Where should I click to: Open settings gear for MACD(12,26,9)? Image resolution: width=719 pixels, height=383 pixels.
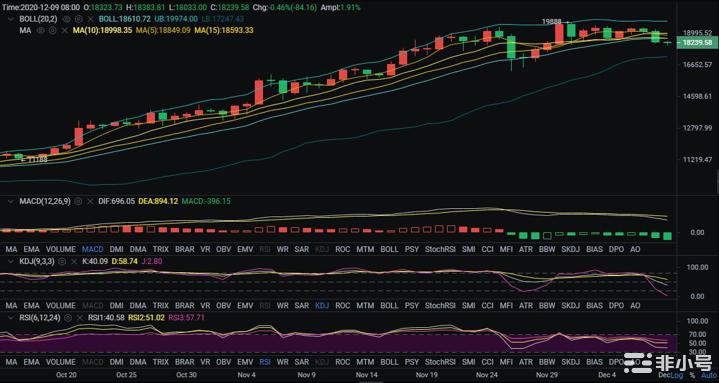click(x=78, y=201)
